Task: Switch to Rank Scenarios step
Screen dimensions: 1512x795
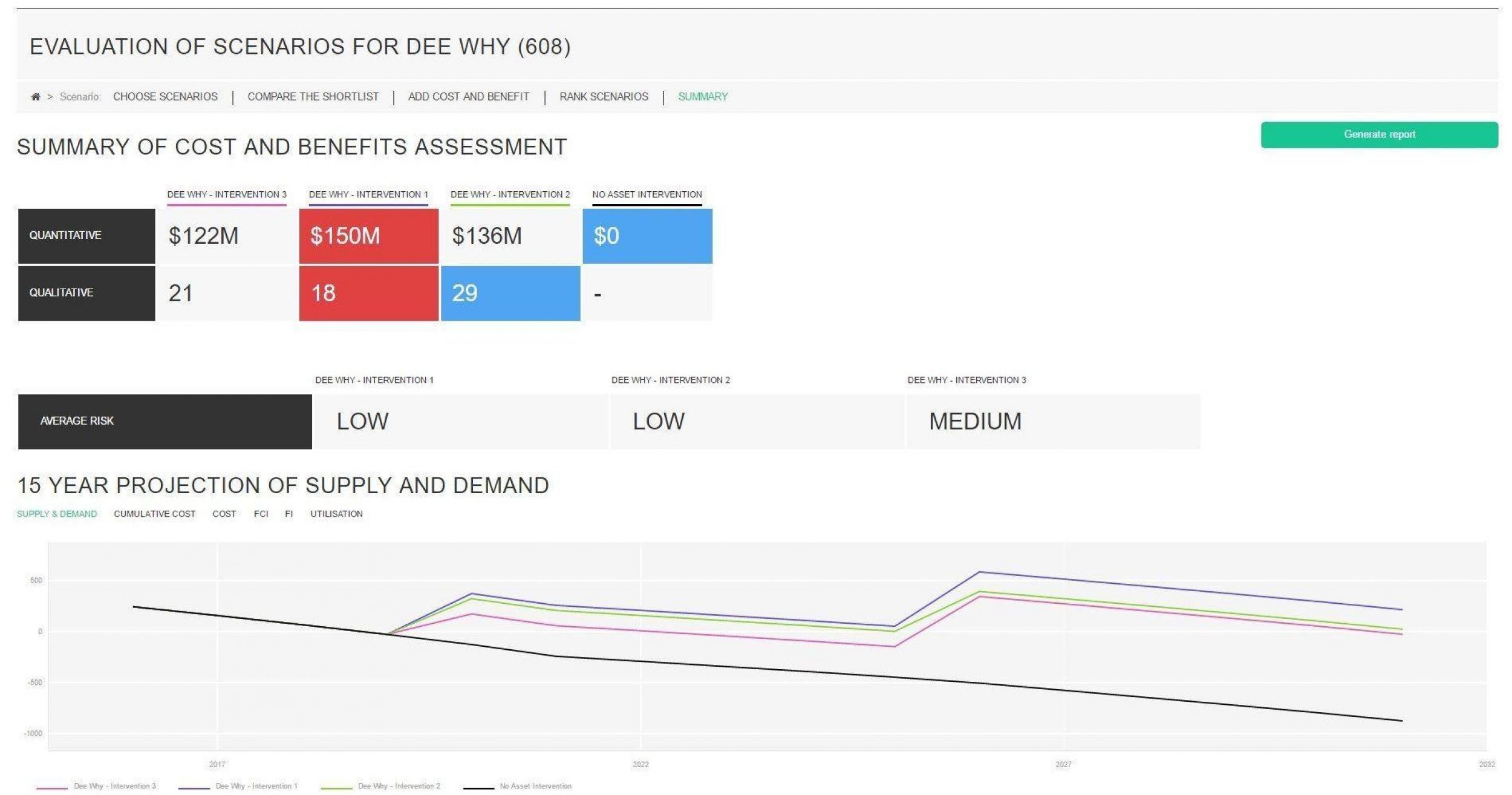Action: pyautogui.click(x=603, y=97)
